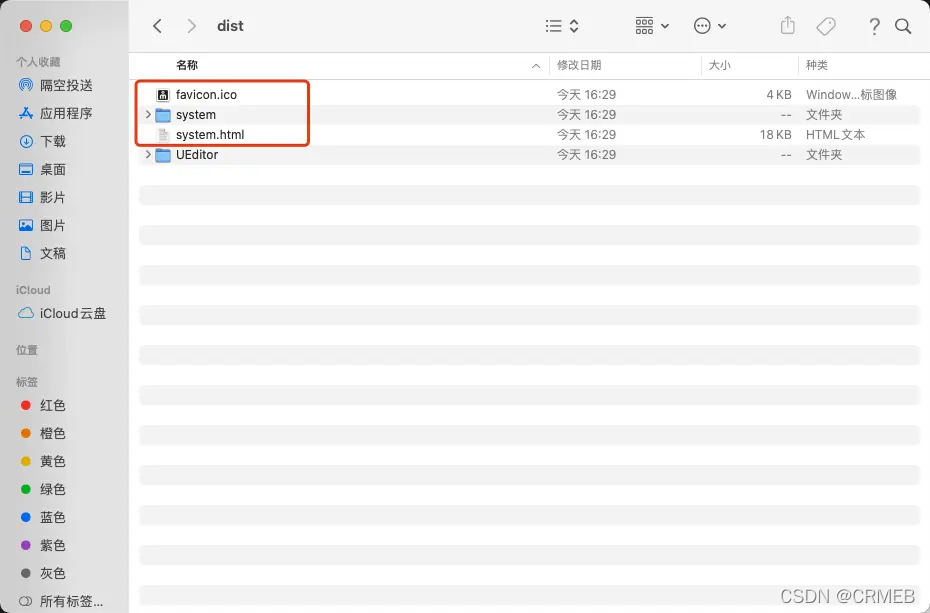Filter by the 蓝色 tag
The height and width of the screenshot is (613, 930).
point(43,518)
